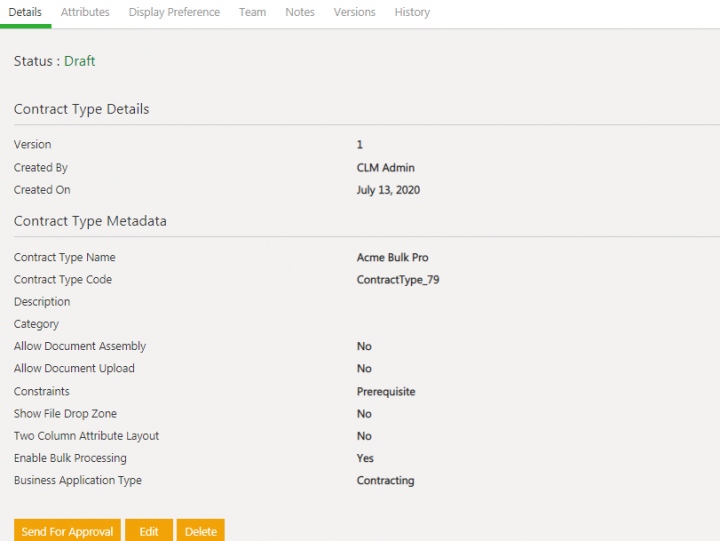Select the ContractType_79 code value
Screen dimensions: 720x541
[x=398, y=280]
